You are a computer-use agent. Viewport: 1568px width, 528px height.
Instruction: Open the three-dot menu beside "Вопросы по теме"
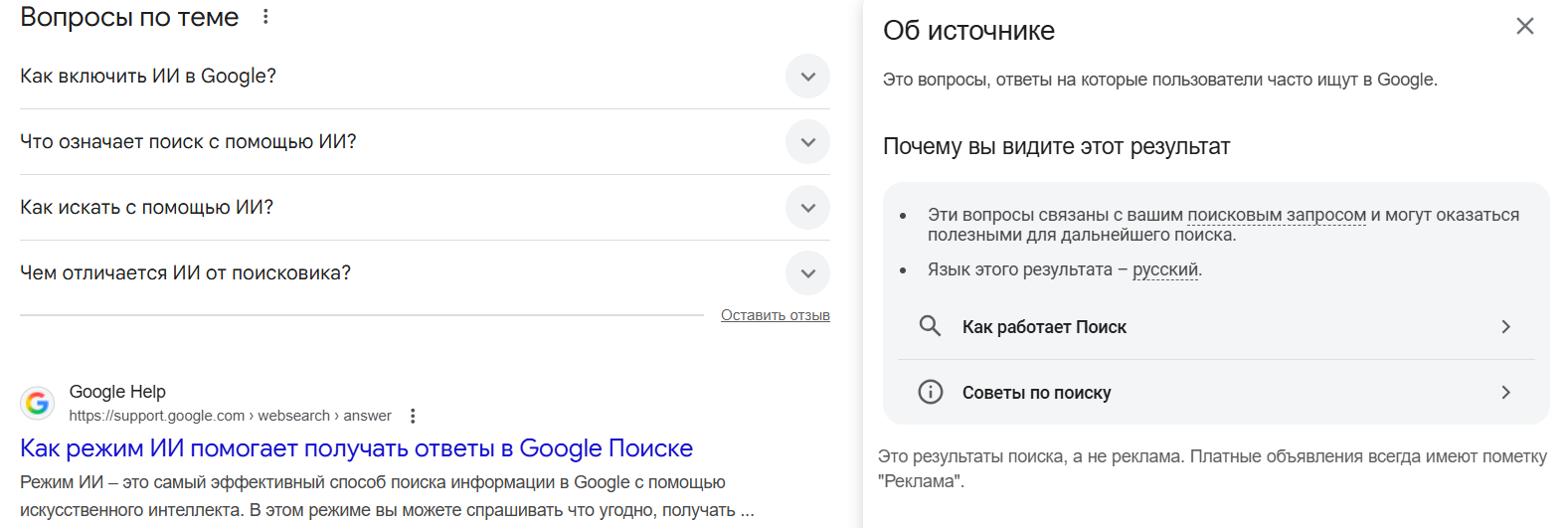pyautogui.click(x=265, y=17)
